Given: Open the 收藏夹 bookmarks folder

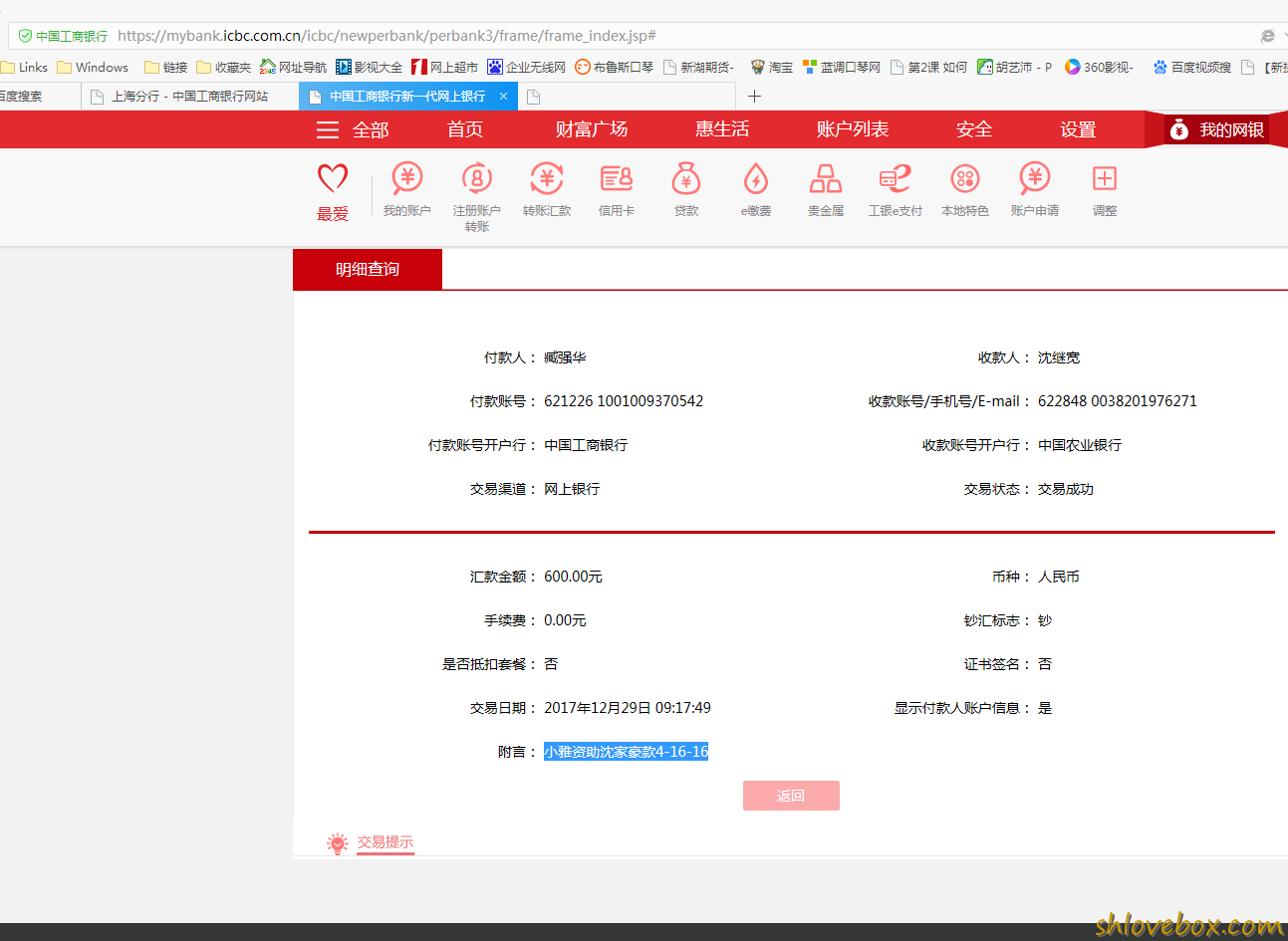Looking at the screenshot, I should [x=224, y=68].
